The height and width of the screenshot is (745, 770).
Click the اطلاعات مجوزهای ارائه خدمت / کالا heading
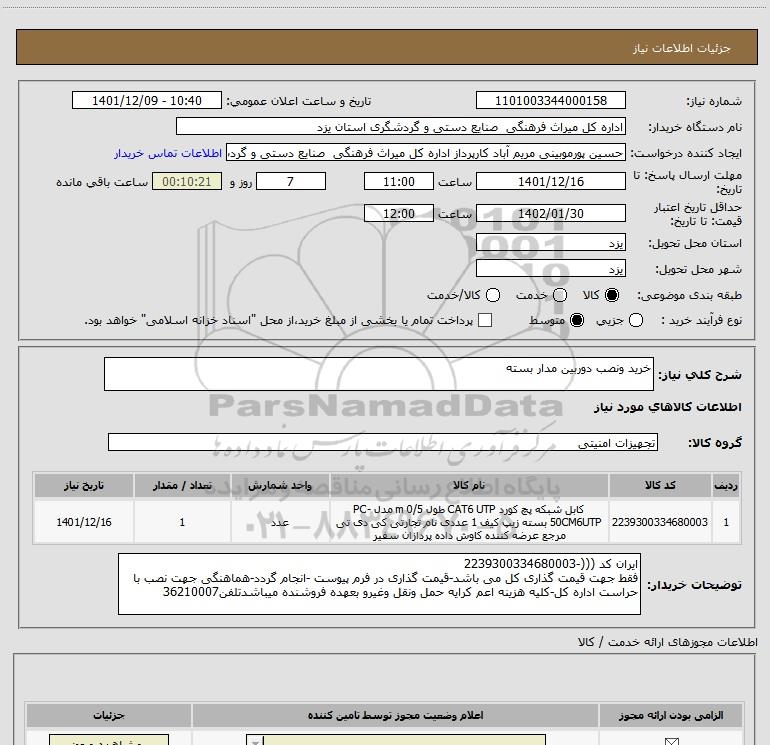click(667, 642)
